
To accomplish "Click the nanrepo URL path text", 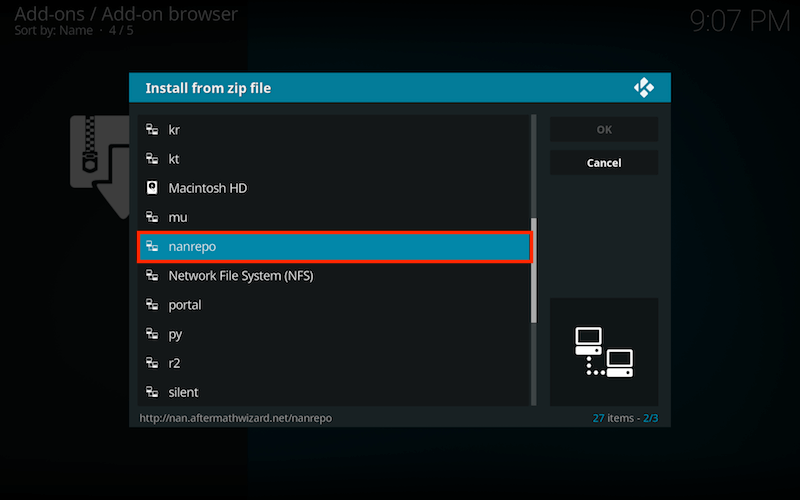I will point(236,418).
